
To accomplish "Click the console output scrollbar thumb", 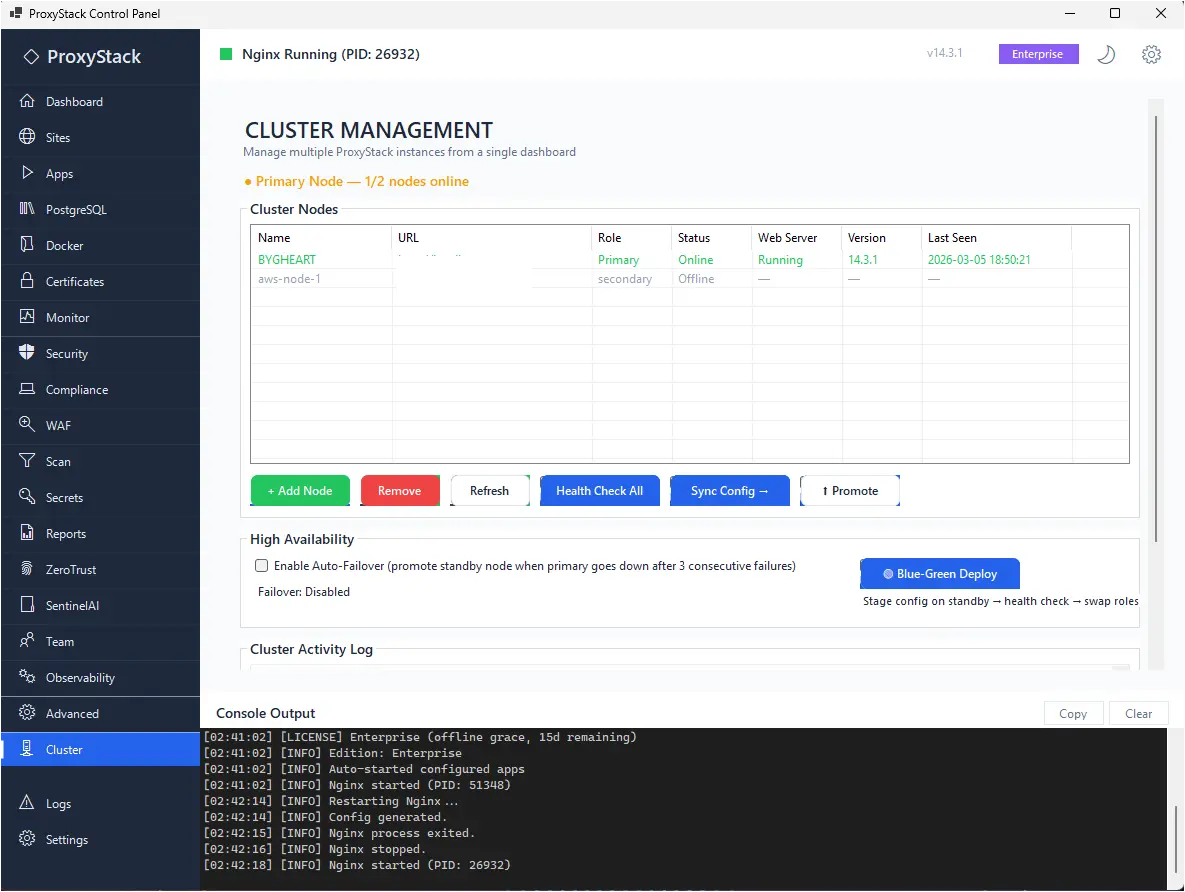I will click(x=1175, y=839).
